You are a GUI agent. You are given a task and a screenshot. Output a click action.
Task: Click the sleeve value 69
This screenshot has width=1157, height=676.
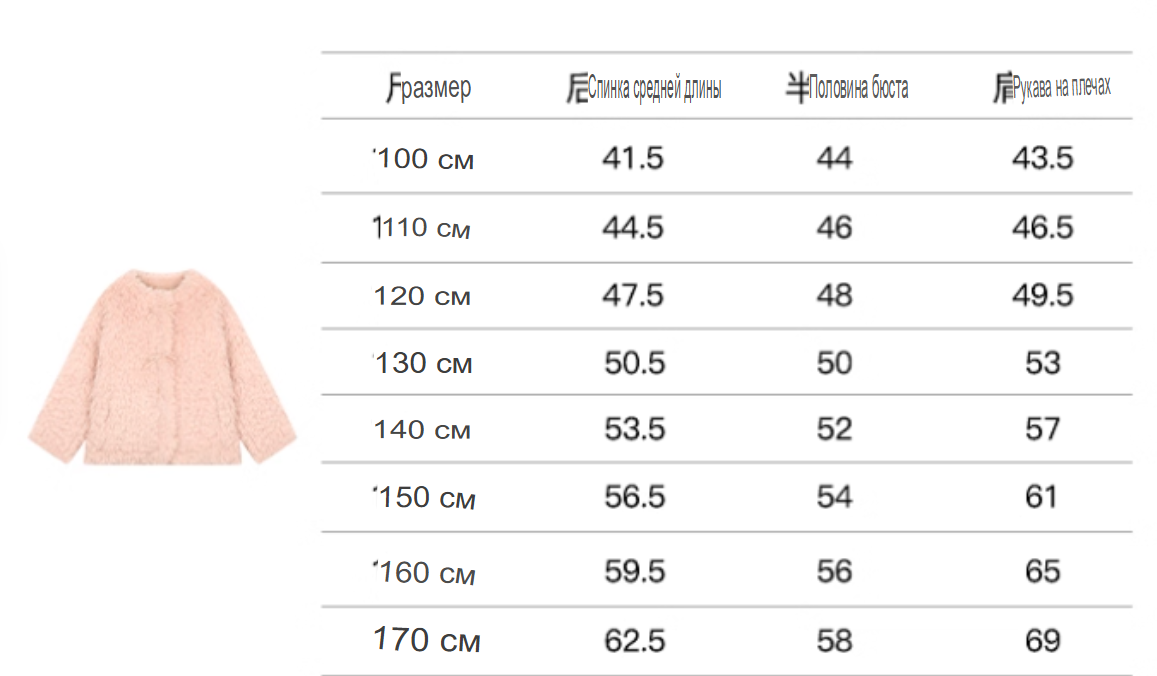(1042, 640)
